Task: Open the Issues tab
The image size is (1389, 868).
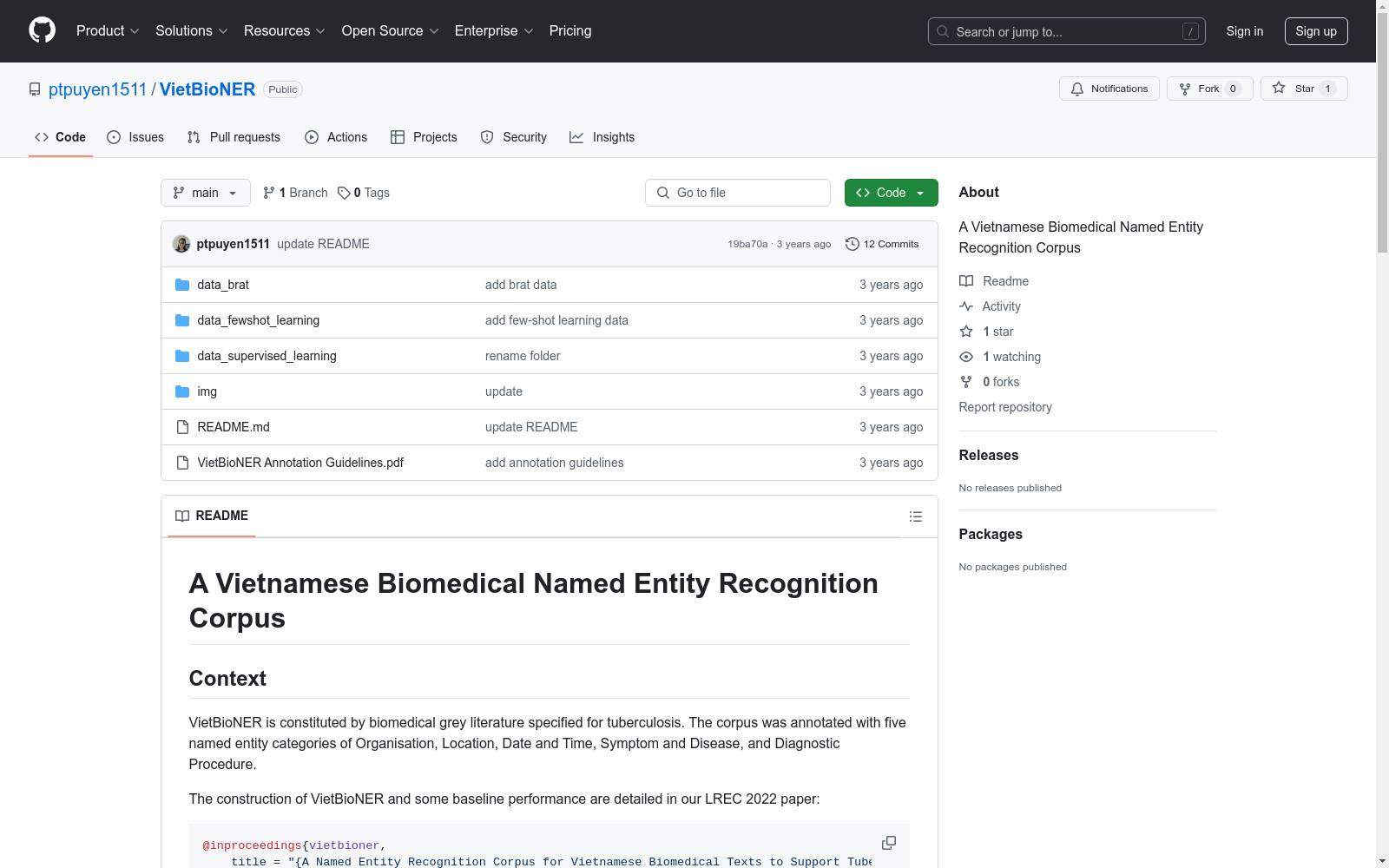Action: point(135,137)
